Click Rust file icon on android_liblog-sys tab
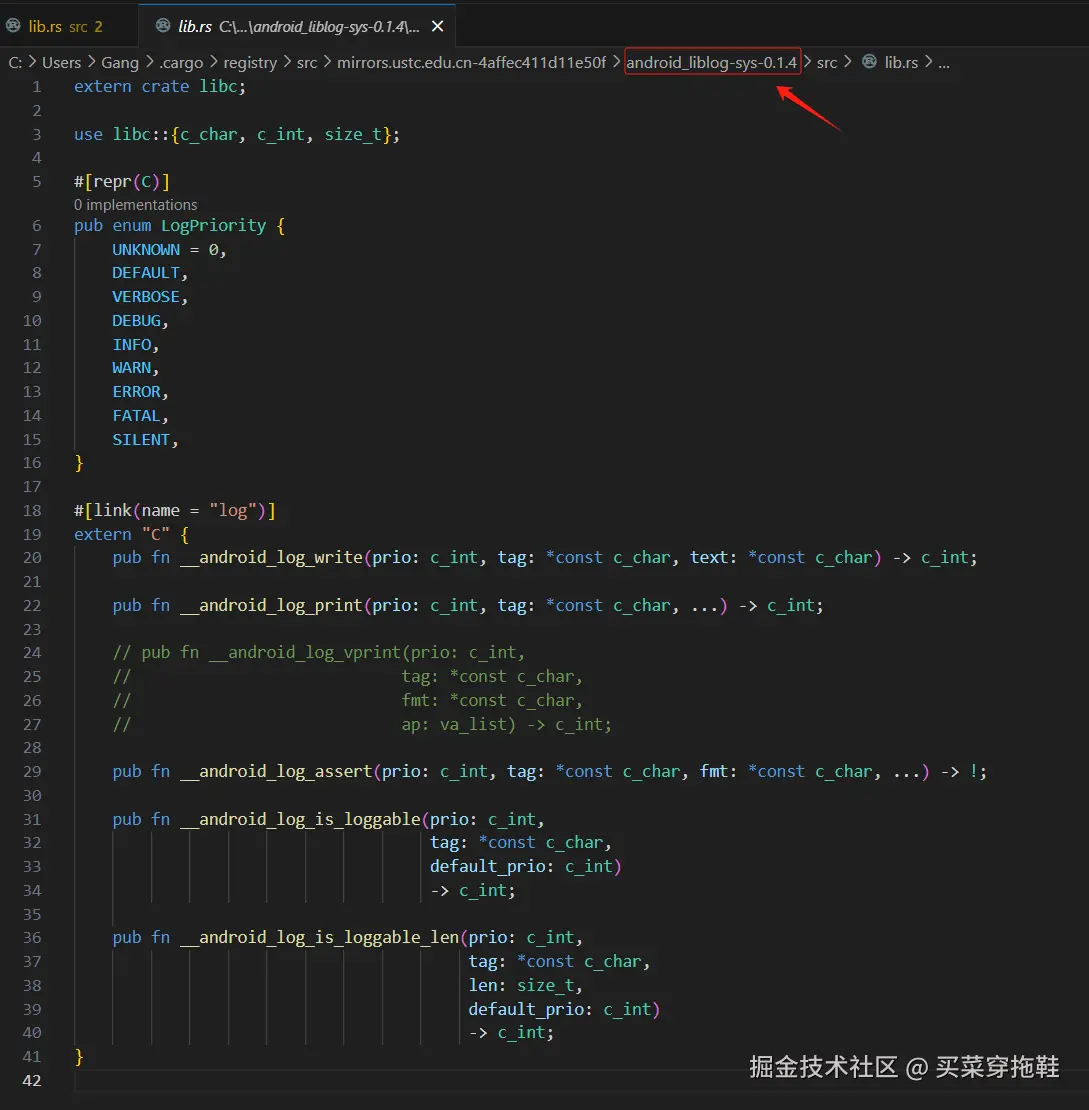 (x=163, y=26)
